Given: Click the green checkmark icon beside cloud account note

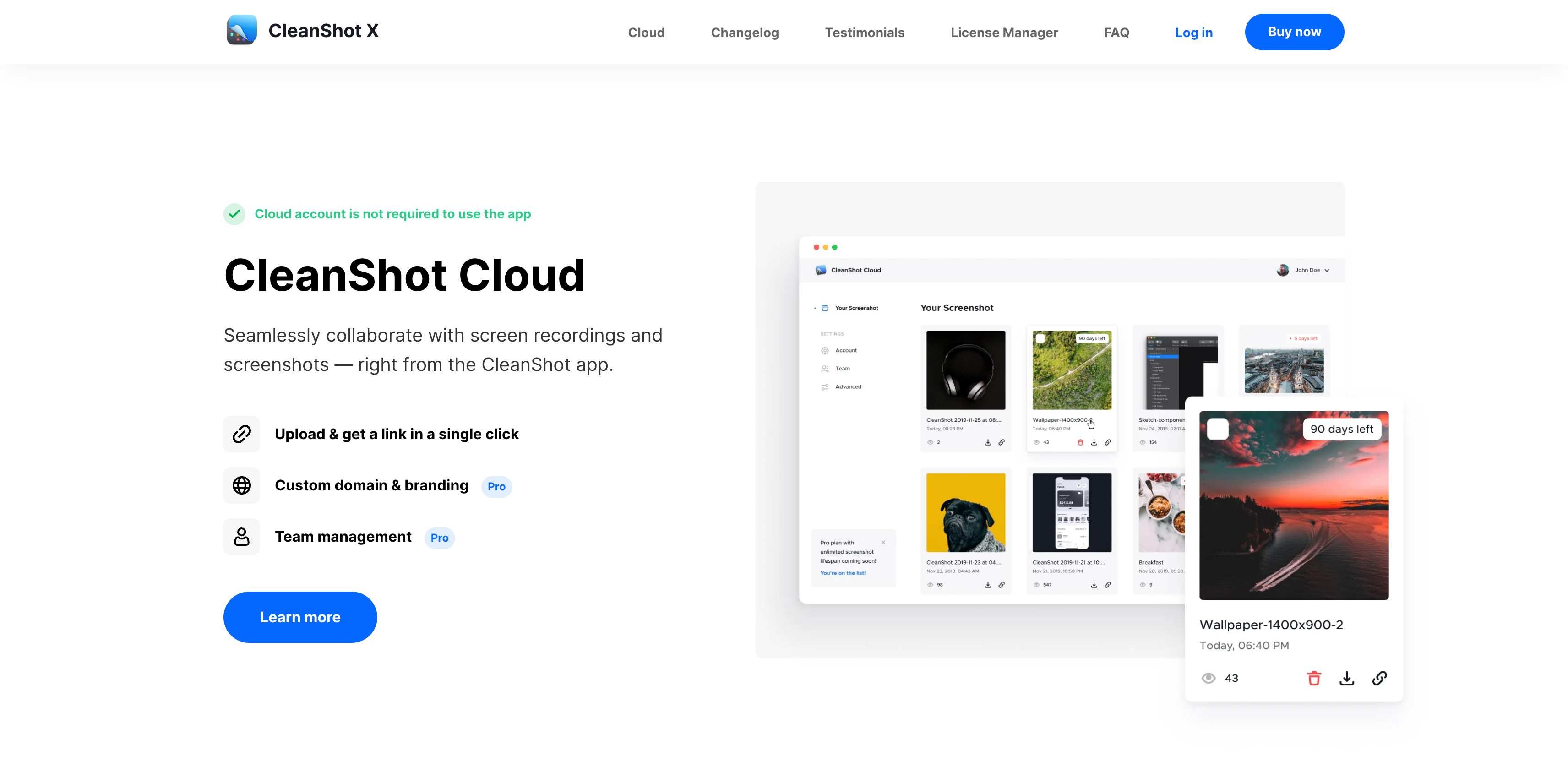Looking at the screenshot, I should 234,214.
